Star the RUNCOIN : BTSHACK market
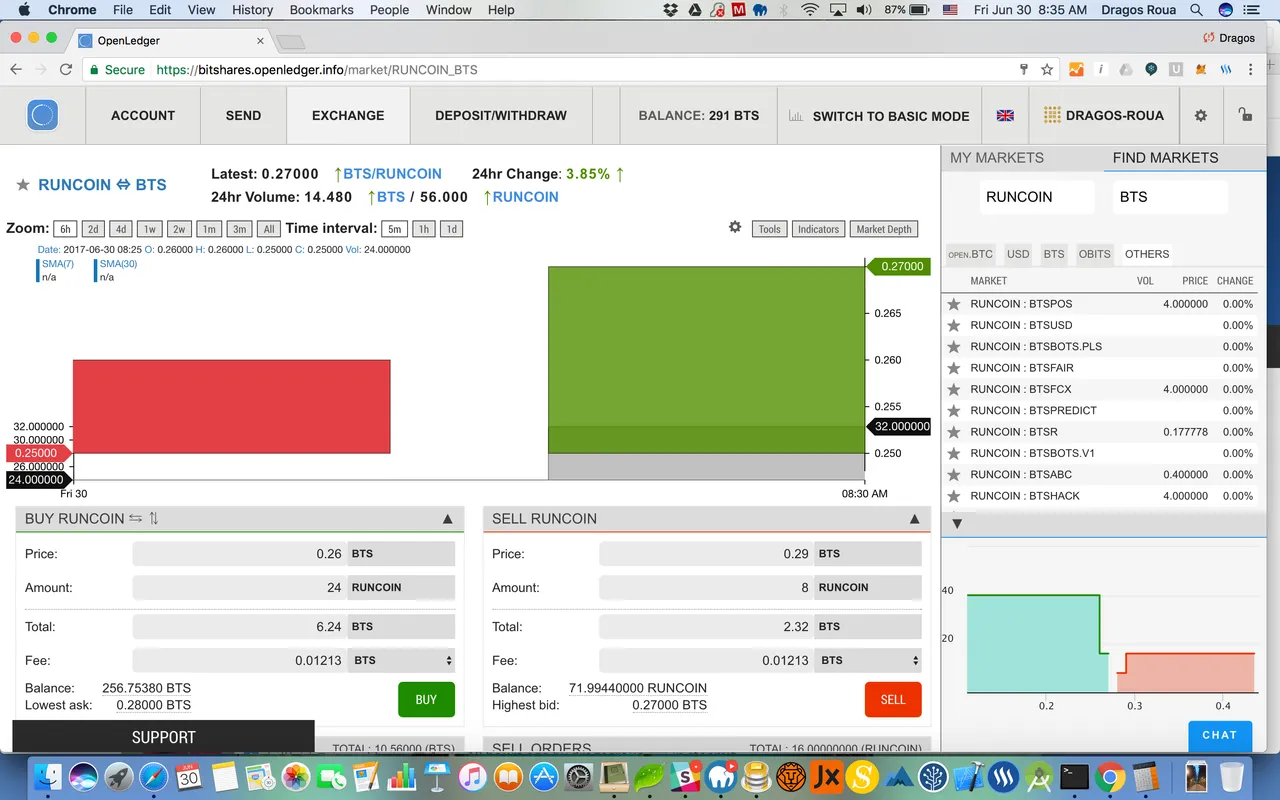1280x800 pixels. pos(954,496)
